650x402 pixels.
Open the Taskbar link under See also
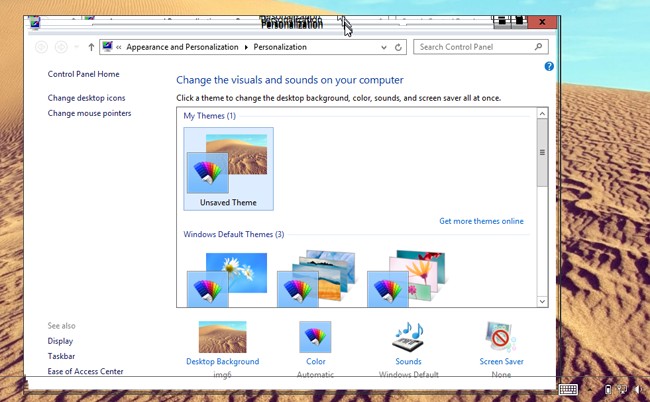(61, 356)
